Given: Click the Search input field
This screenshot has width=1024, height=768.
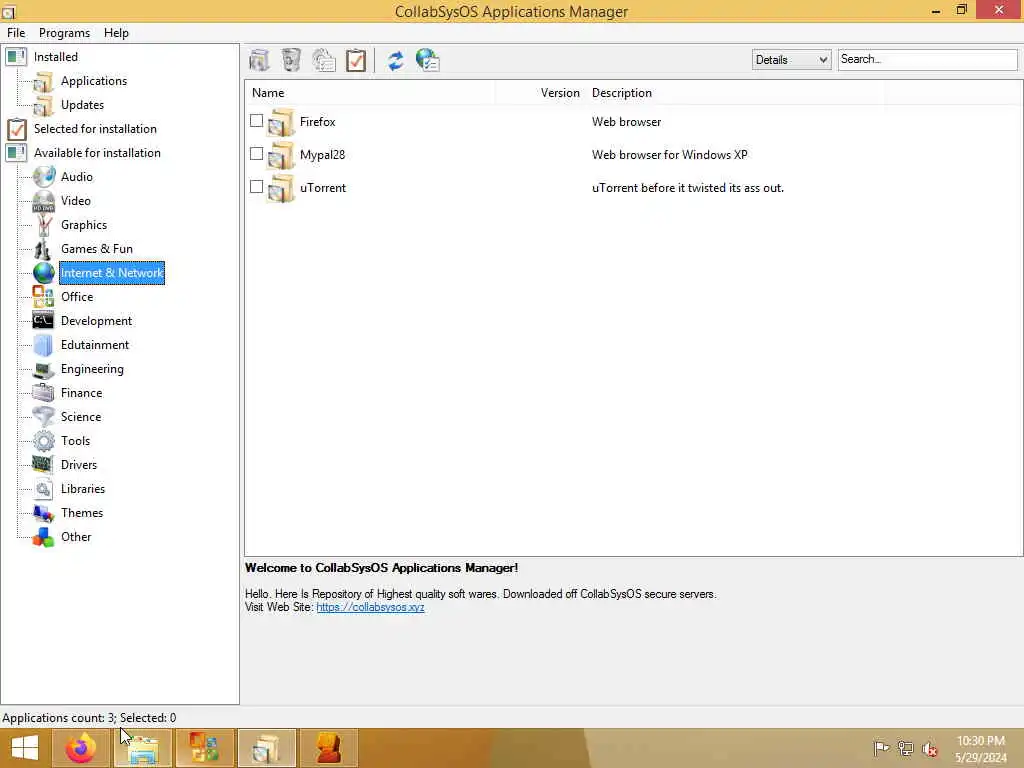Looking at the screenshot, I should pos(927,59).
